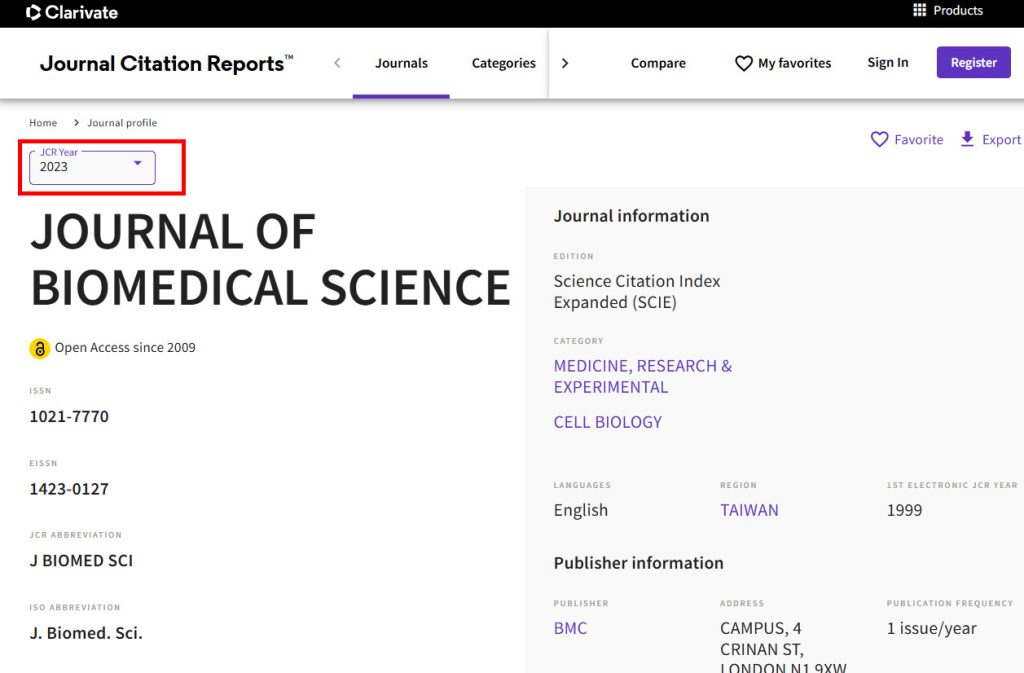This screenshot has width=1024, height=673.
Task: Click the ISO abbreviation J. Biomed. Sci.
Action: click(86, 633)
